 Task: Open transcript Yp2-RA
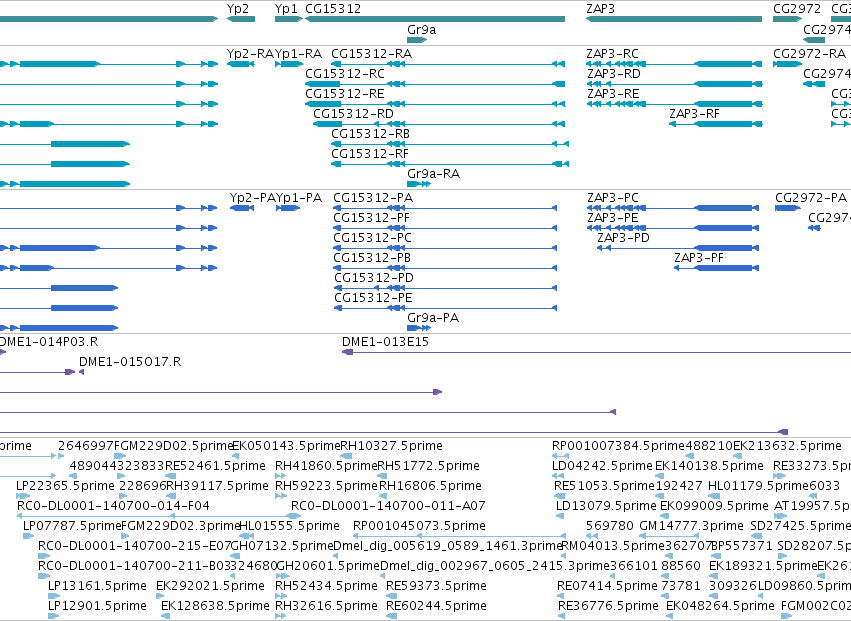click(x=250, y=54)
